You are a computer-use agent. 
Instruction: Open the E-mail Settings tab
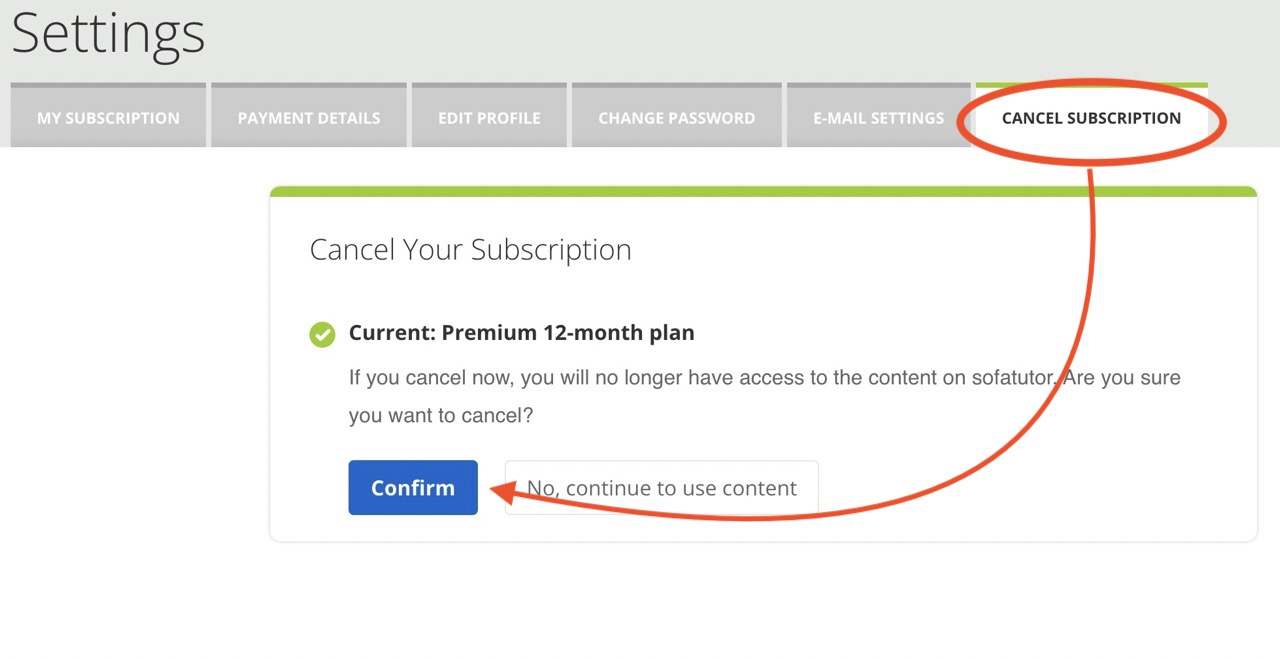878,118
